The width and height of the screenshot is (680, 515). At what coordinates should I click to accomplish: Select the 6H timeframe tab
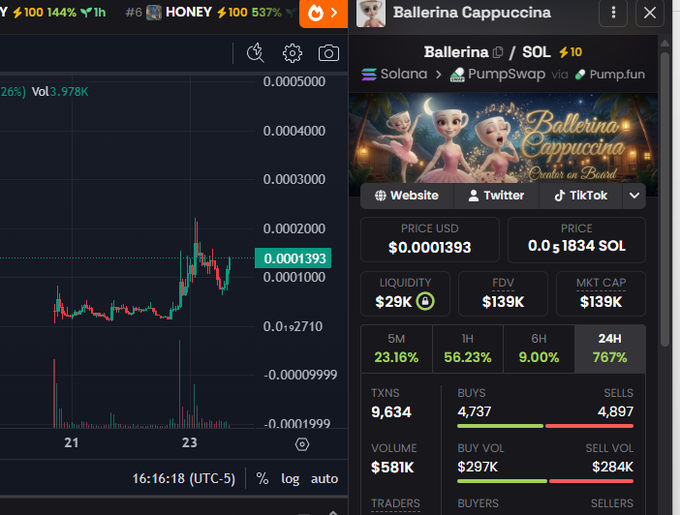tap(539, 349)
